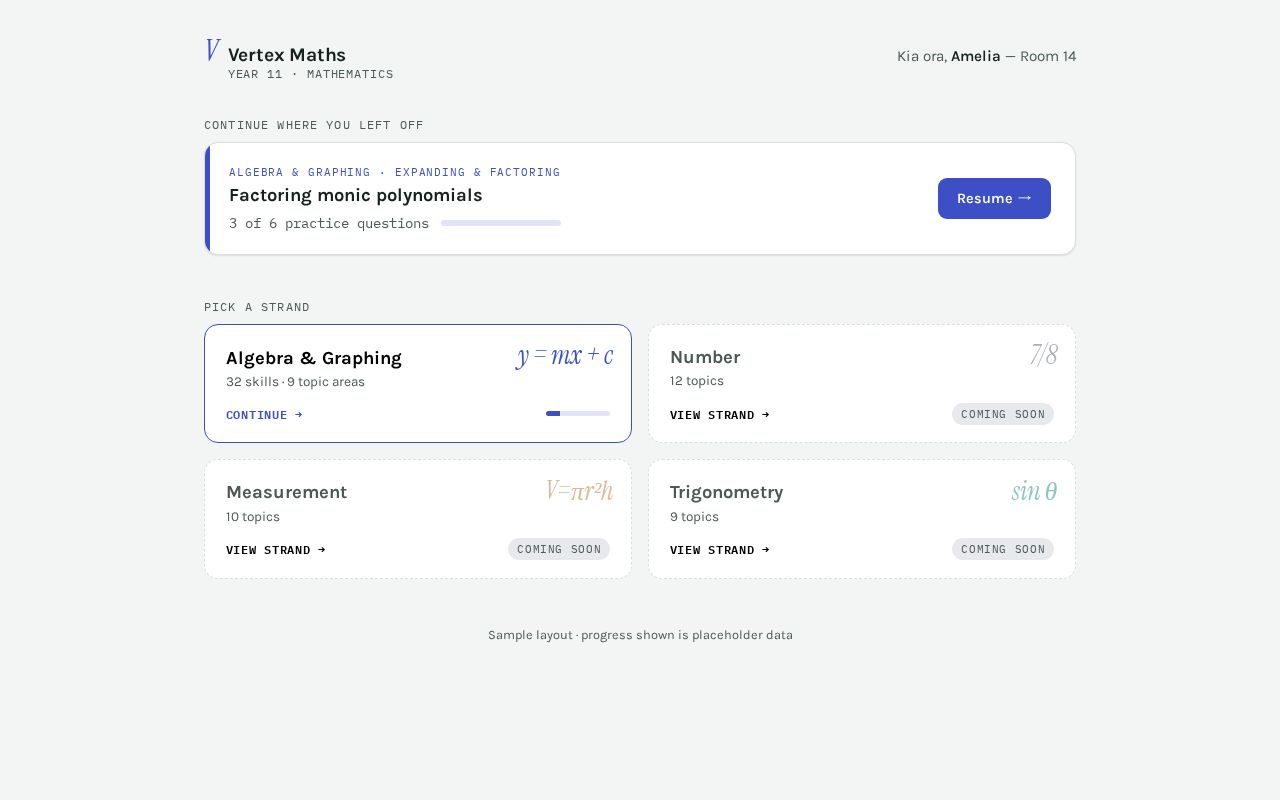Select the Number strand heading
This screenshot has height=800, width=1280.
(x=705, y=357)
